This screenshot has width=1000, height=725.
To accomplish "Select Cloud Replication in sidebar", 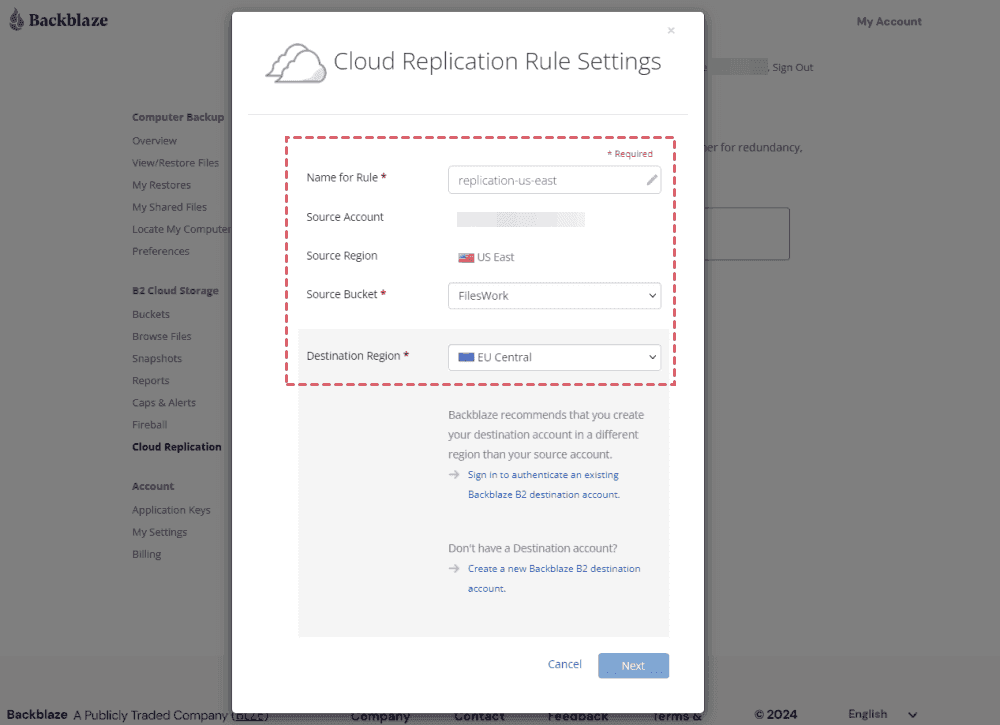I will coord(177,447).
